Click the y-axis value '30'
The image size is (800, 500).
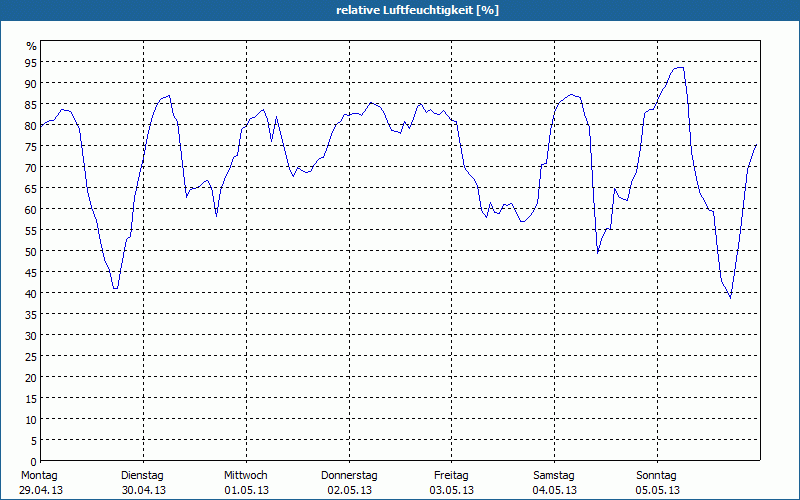31,335
